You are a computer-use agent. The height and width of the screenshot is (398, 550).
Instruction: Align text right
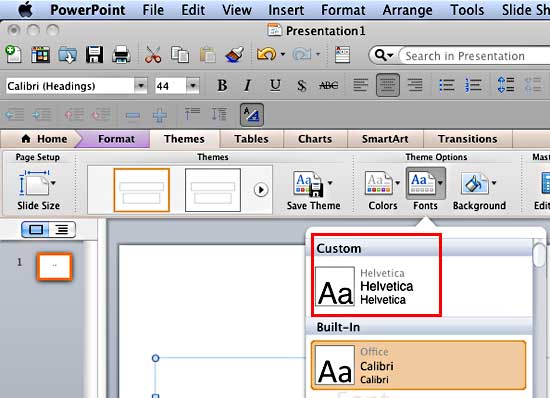(415, 85)
